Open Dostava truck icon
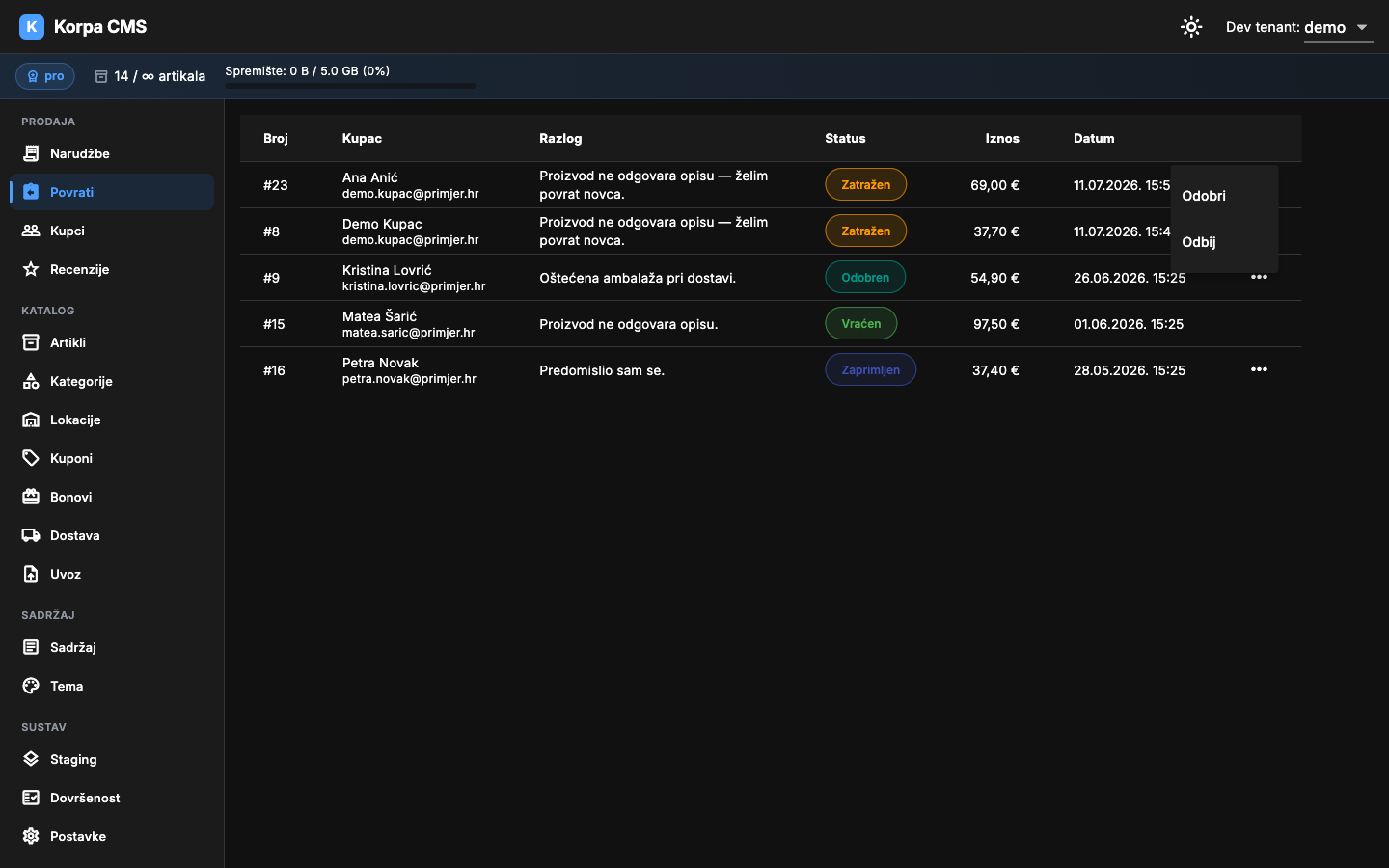This screenshot has width=1389, height=868. point(31,535)
